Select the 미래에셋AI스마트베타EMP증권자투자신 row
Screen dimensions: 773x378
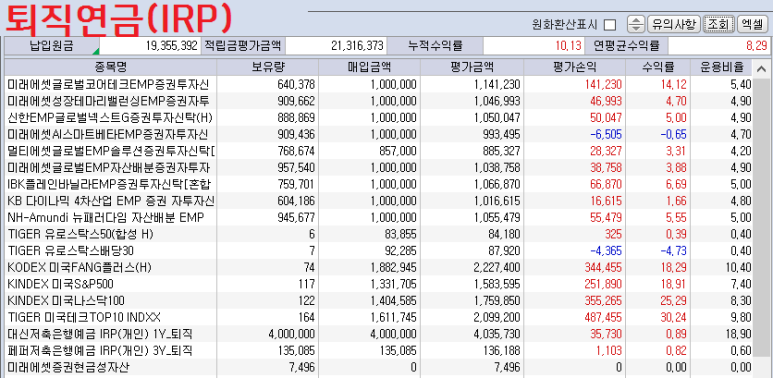click(378, 135)
